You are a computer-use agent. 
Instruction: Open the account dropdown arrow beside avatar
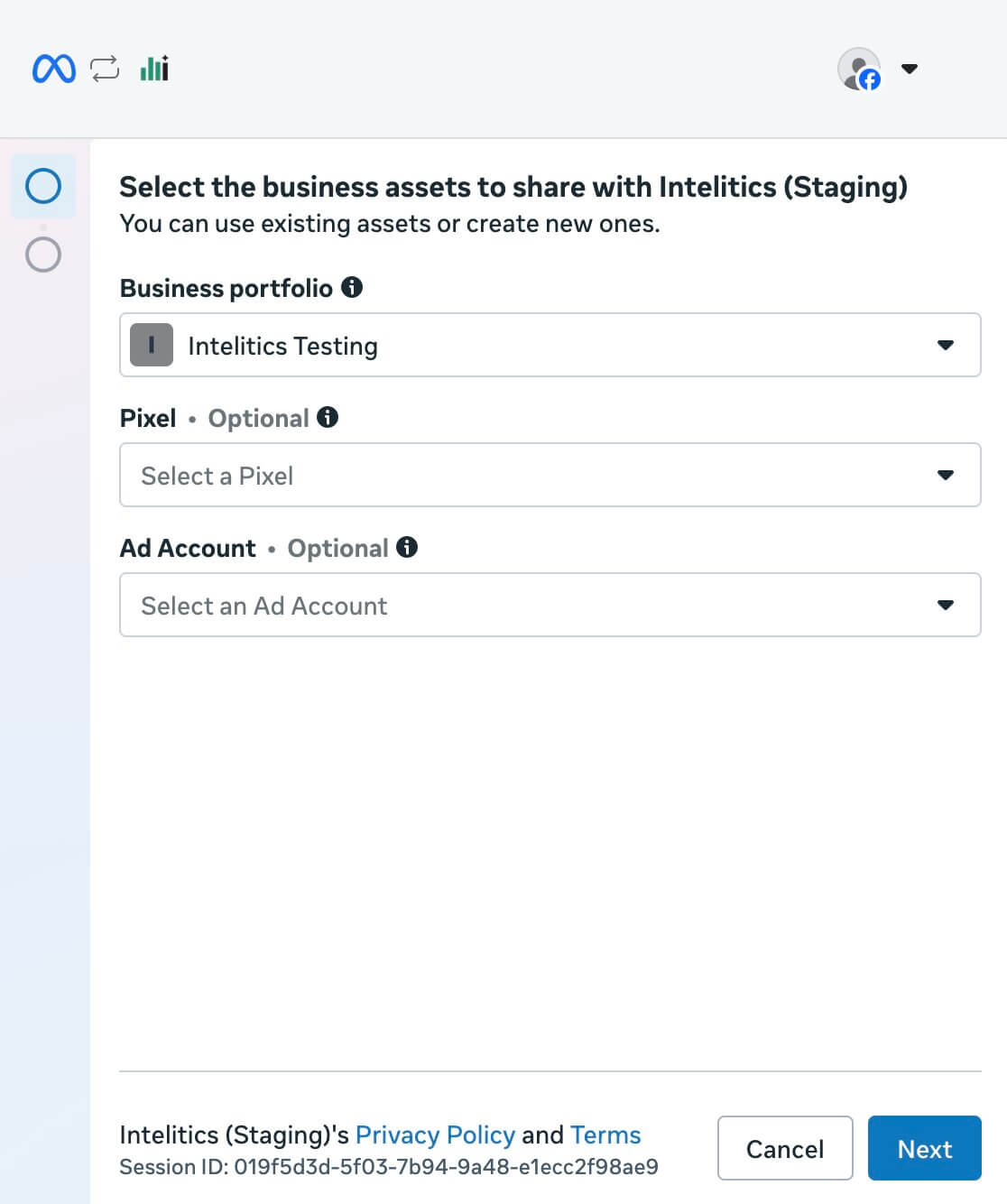[910, 69]
